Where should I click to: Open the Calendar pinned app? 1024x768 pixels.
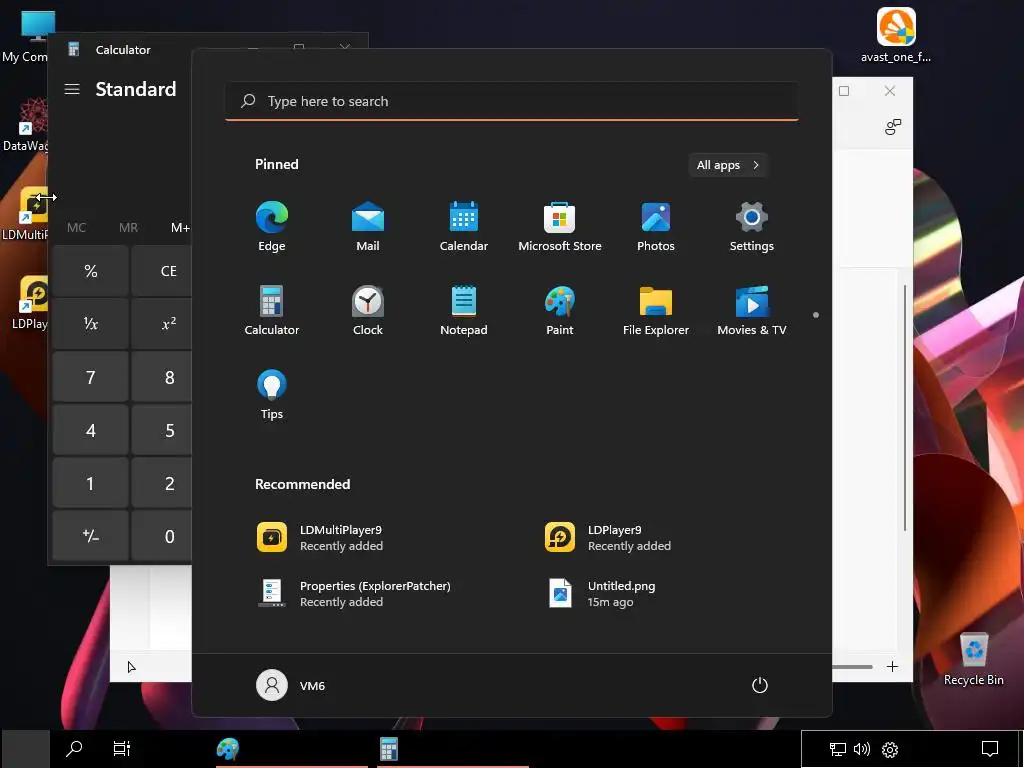point(464,226)
